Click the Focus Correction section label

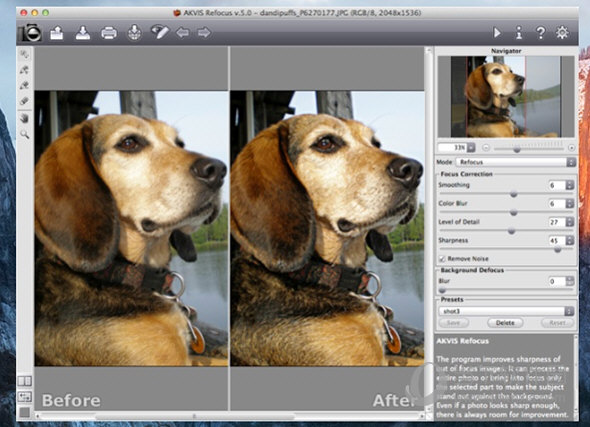pyautogui.click(x=467, y=174)
